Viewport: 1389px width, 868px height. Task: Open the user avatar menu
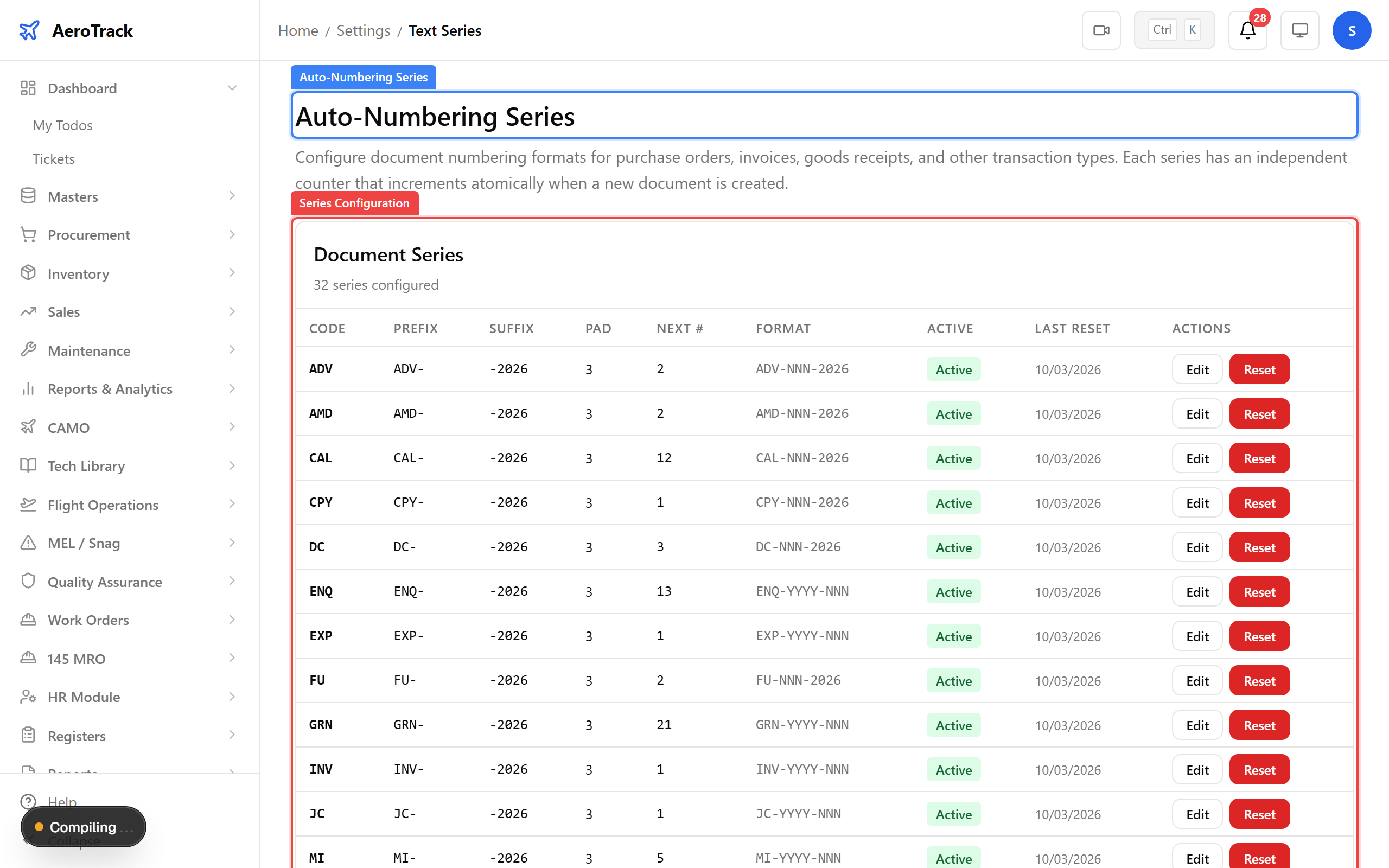(x=1352, y=30)
